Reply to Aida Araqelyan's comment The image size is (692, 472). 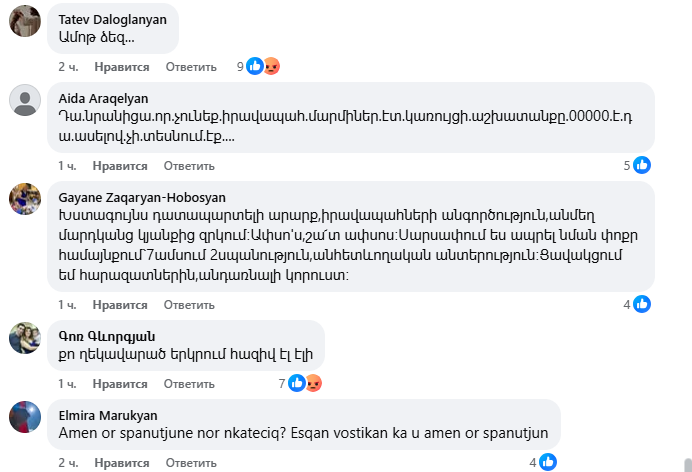pos(189,165)
